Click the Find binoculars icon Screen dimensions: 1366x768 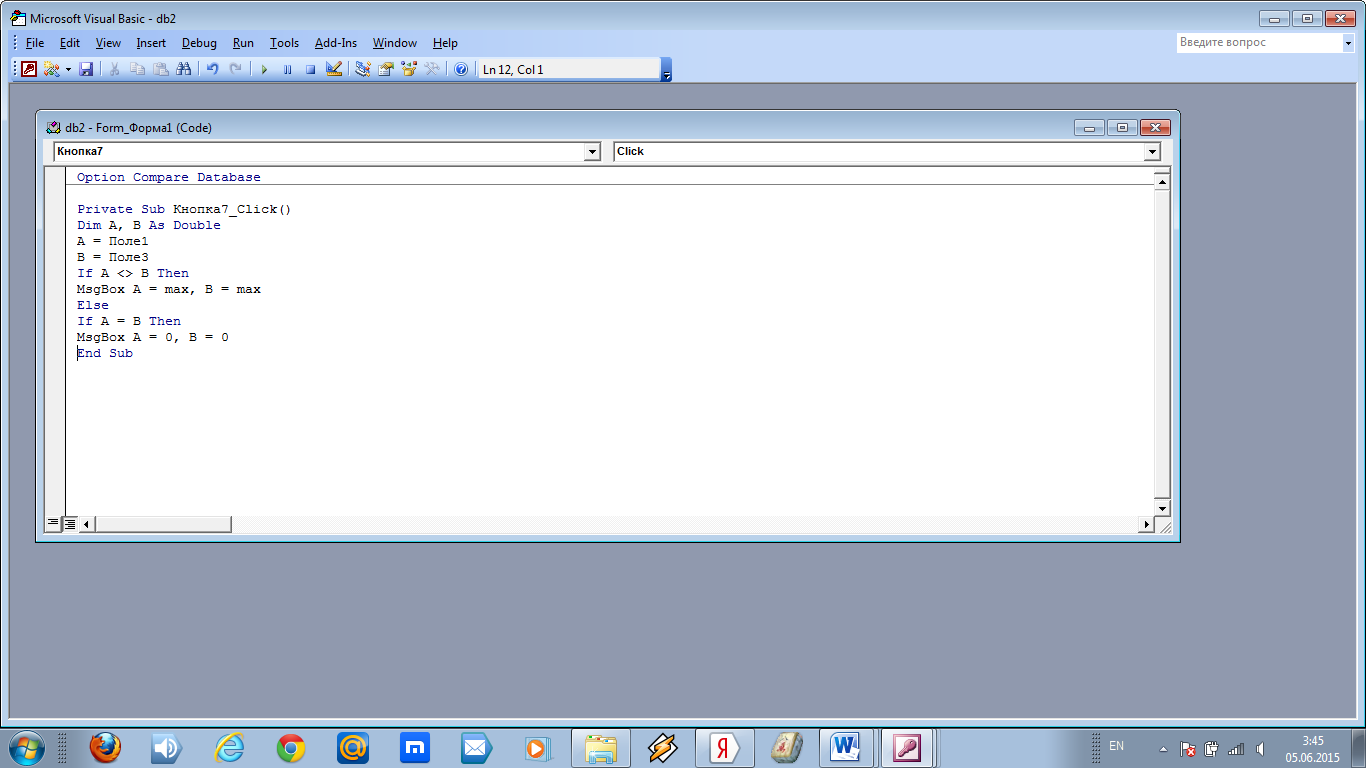click(183, 69)
